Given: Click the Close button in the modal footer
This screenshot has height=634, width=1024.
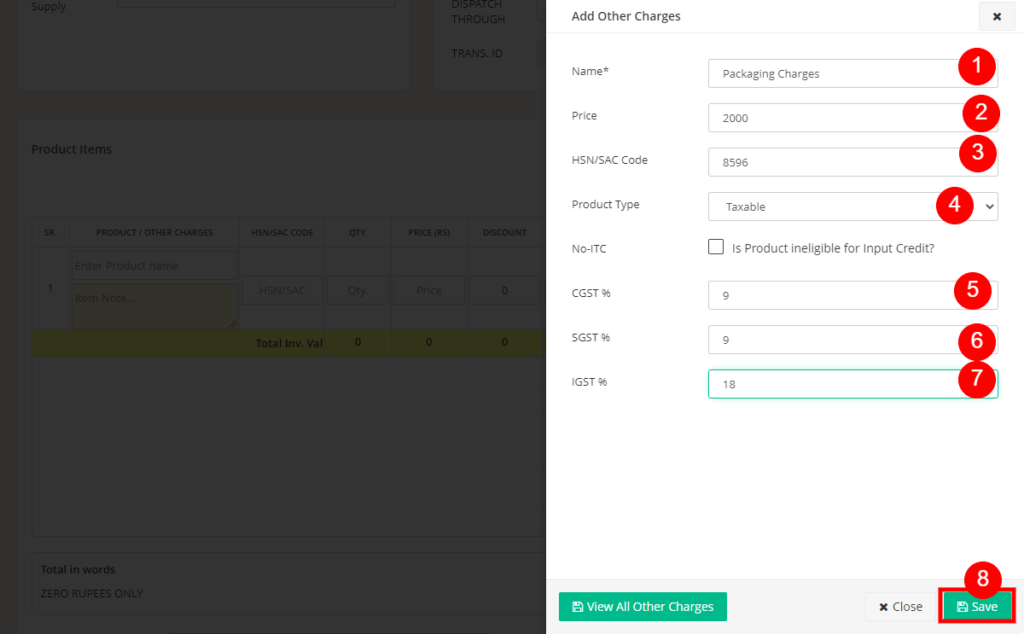Looking at the screenshot, I should click(x=897, y=606).
